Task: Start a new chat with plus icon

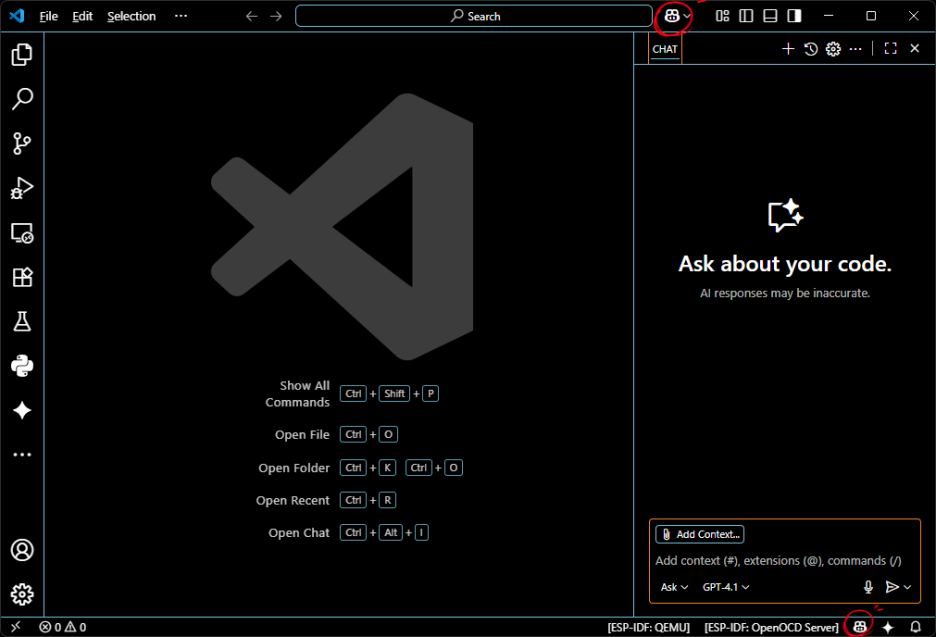Action: (788, 48)
